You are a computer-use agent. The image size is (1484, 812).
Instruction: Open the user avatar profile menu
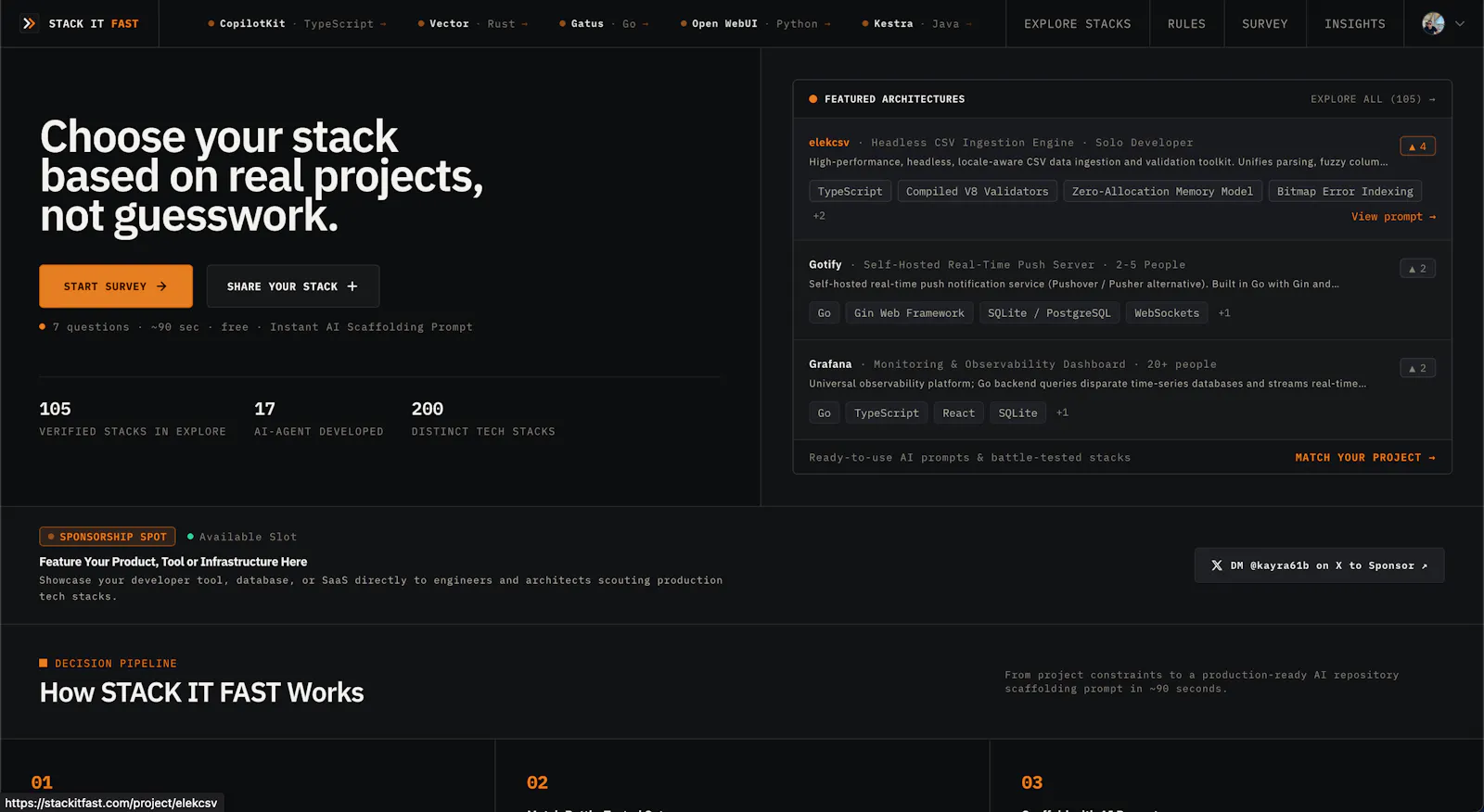point(1433,23)
